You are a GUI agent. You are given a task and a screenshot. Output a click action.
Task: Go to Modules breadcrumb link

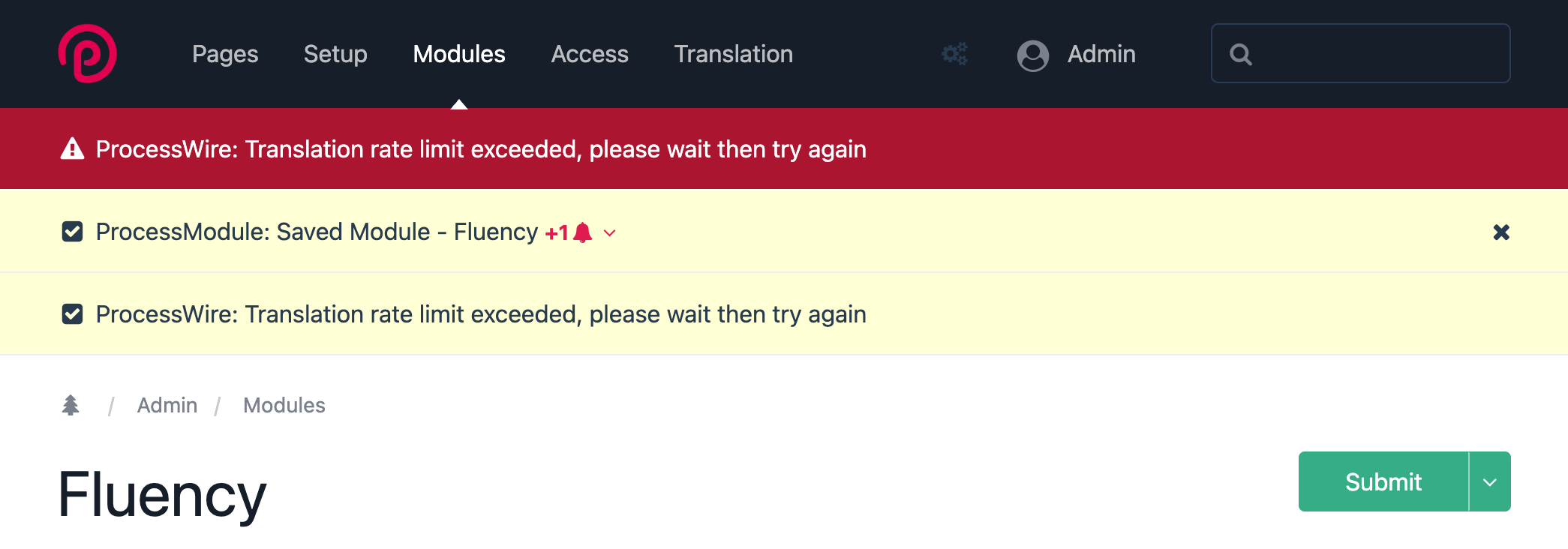coord(284,405)
